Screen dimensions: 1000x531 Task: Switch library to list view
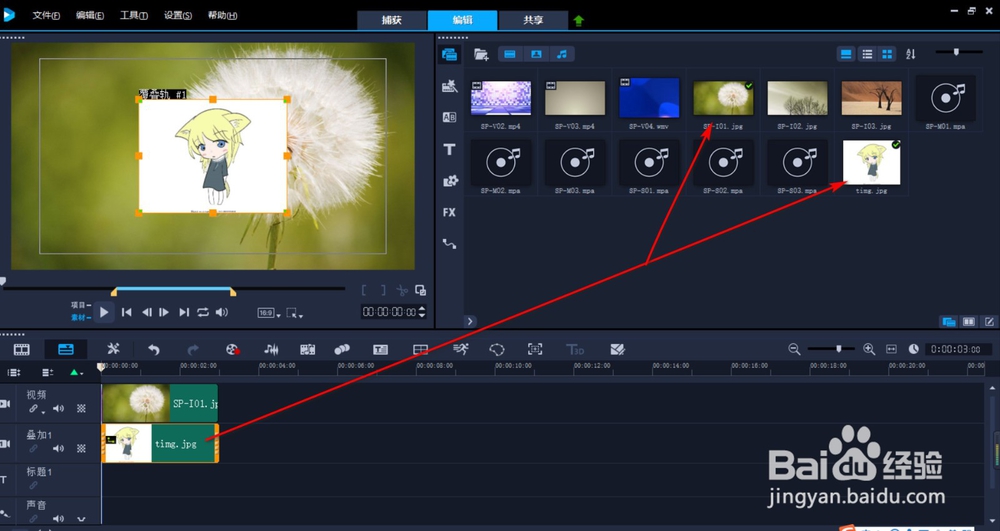(x=867, y=54)
